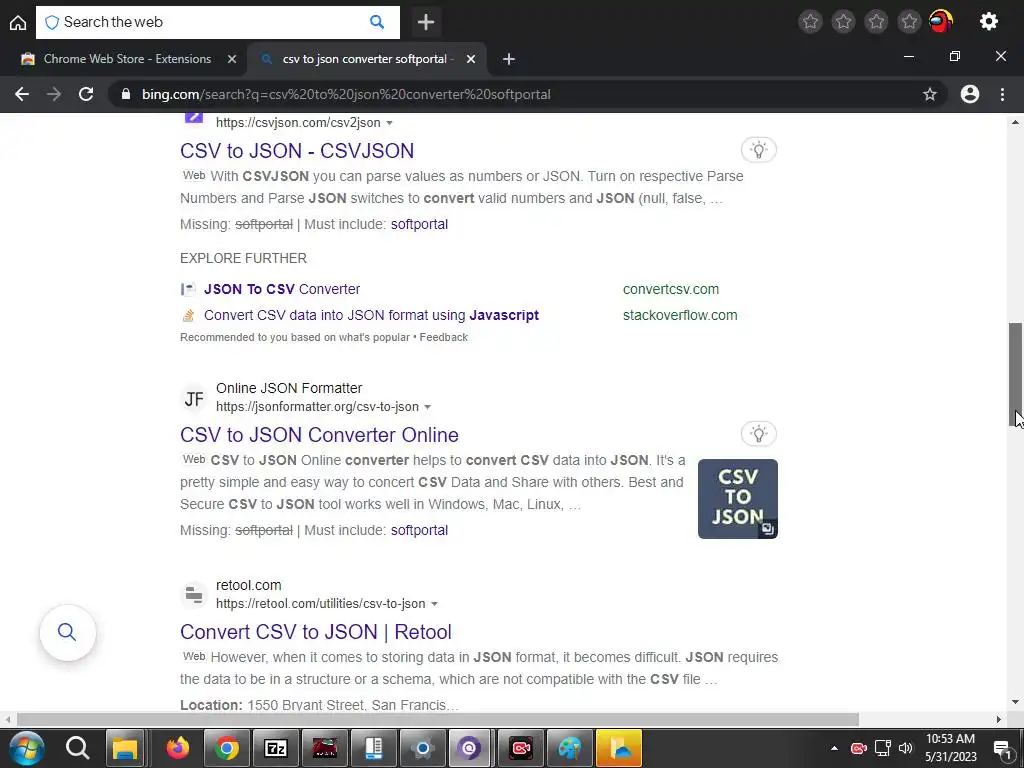Viewport: 1024px width, 768px height.
Task: Click the JF favicon of Online JSON Formatter
Action: [193, 398]
